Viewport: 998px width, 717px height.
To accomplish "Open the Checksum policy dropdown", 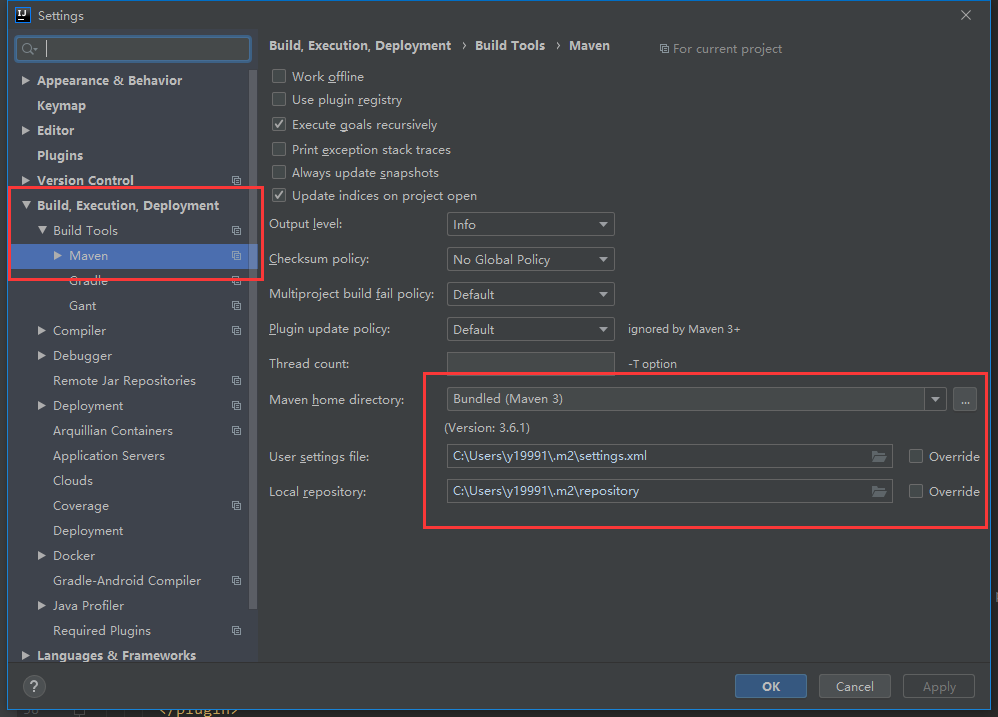I will tap(531, 260).
